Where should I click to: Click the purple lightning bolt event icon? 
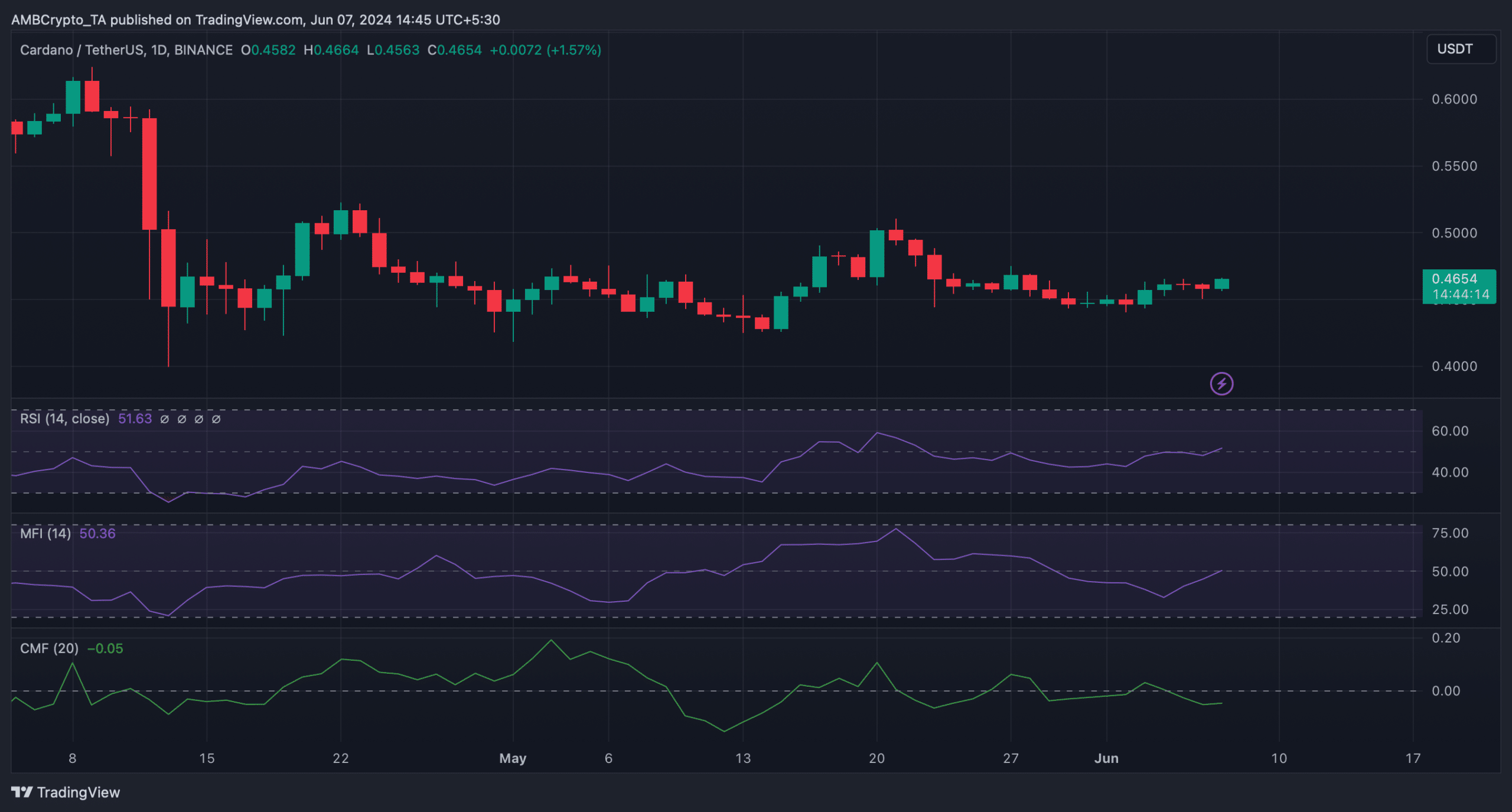[1221, 384]
